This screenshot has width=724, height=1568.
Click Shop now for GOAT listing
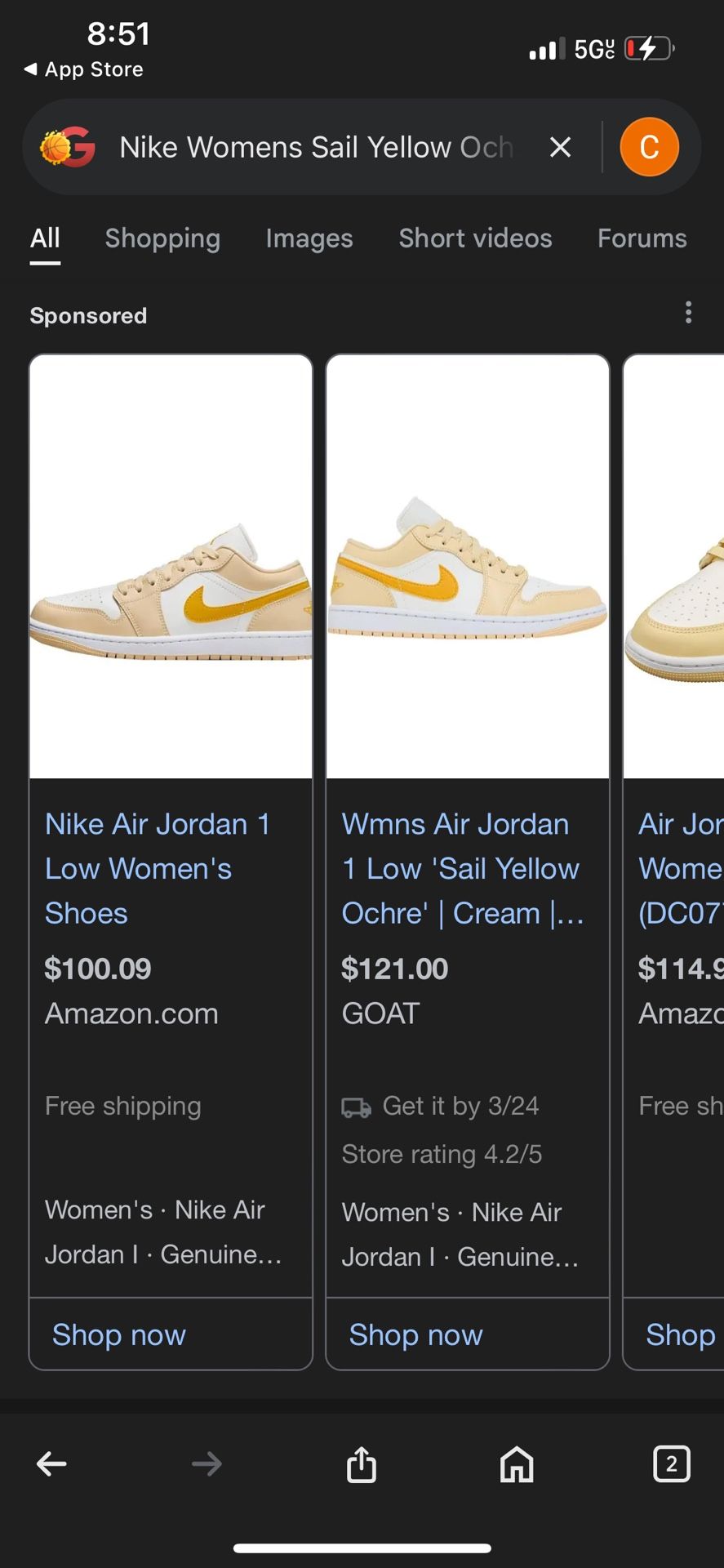416,1334
